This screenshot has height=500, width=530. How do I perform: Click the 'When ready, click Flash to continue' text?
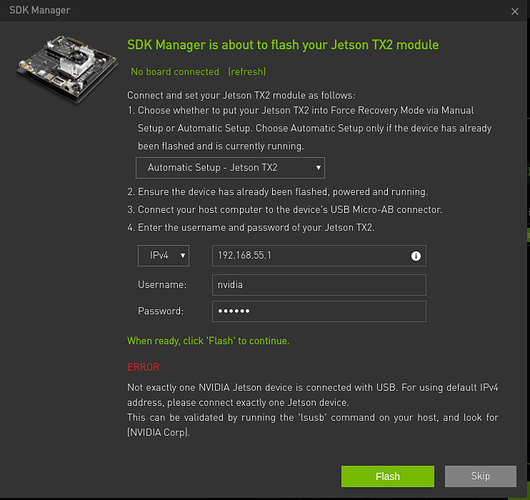coord(208,341)
